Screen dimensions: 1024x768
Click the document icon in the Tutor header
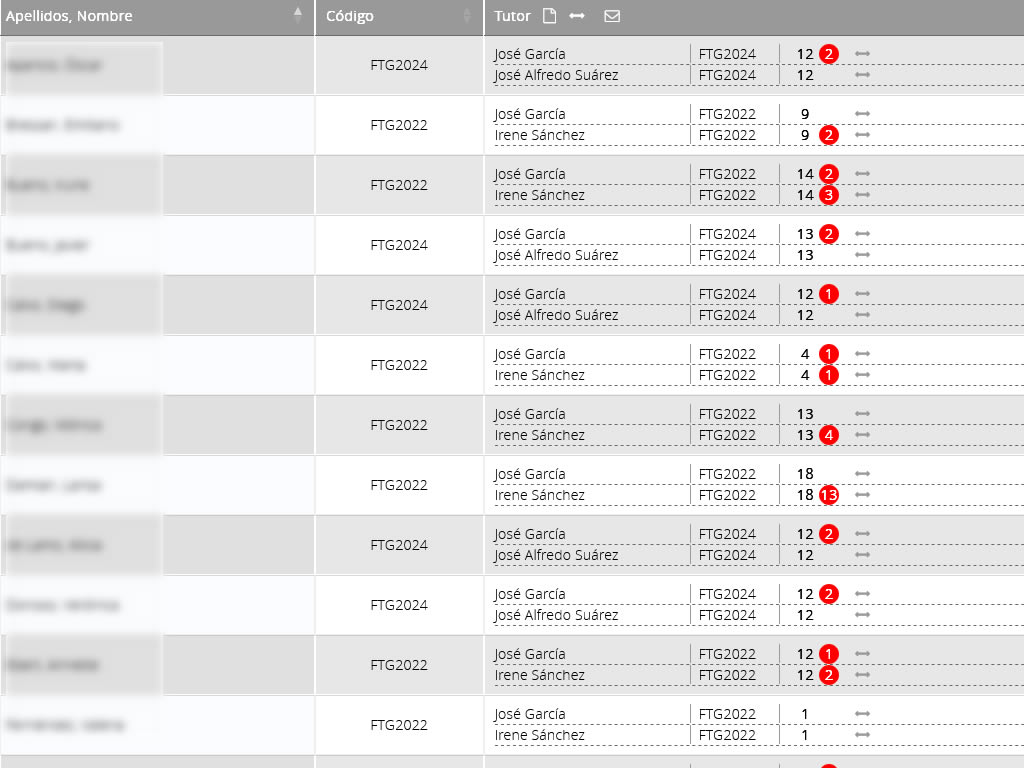tap(548, 16)
